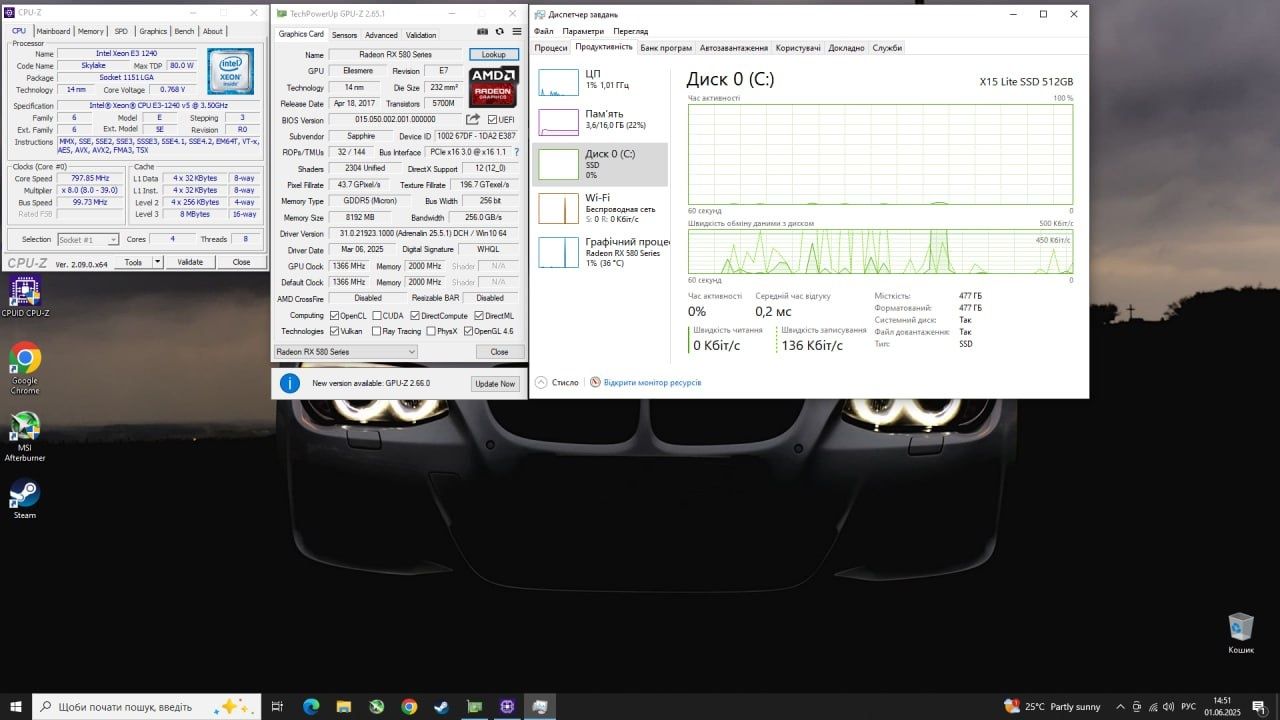Open the Radeon RX 580 Series GPU dropdown
The width and height of the screenshot is (1280, 720).
click(346, 352)
